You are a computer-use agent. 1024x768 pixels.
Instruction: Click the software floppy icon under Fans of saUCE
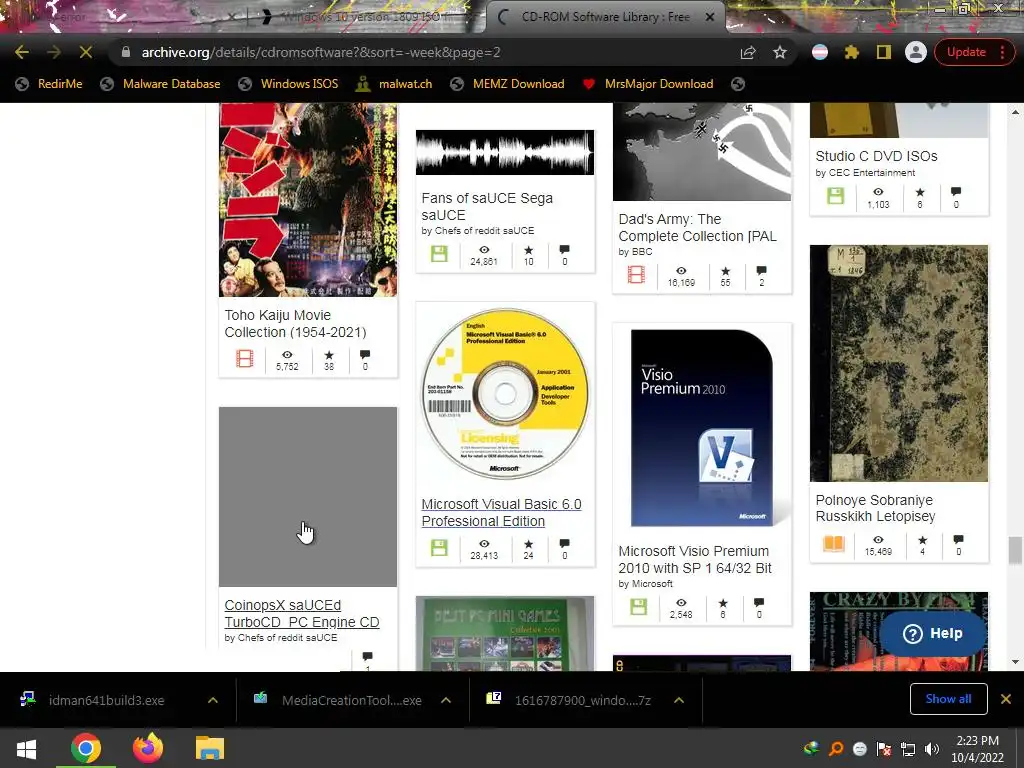click(440, 253)
